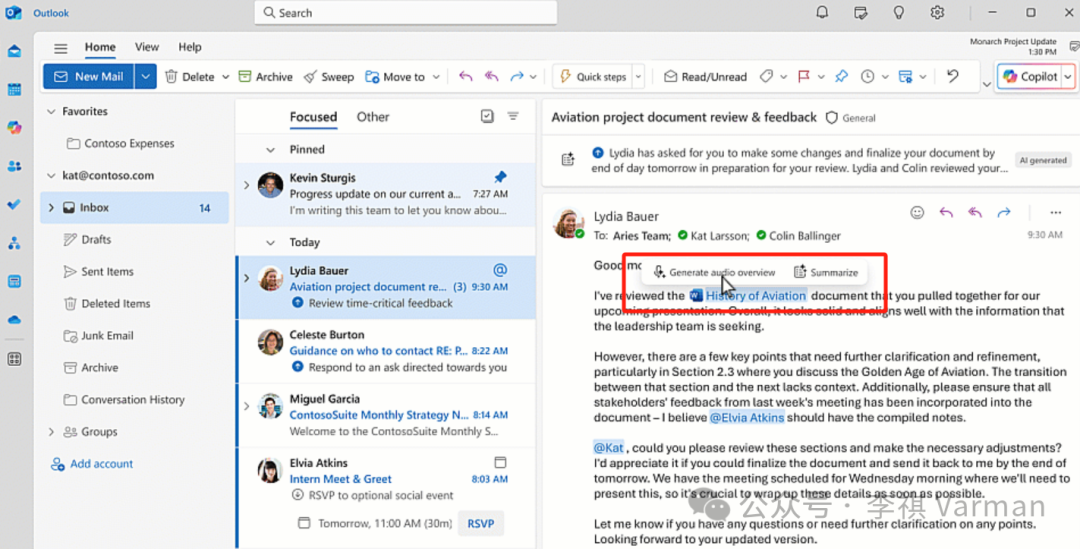The height and width of the screenshot is (549, 1080).
Task: Open Copilot dropdown arrow
Action: pos(1068,76)
